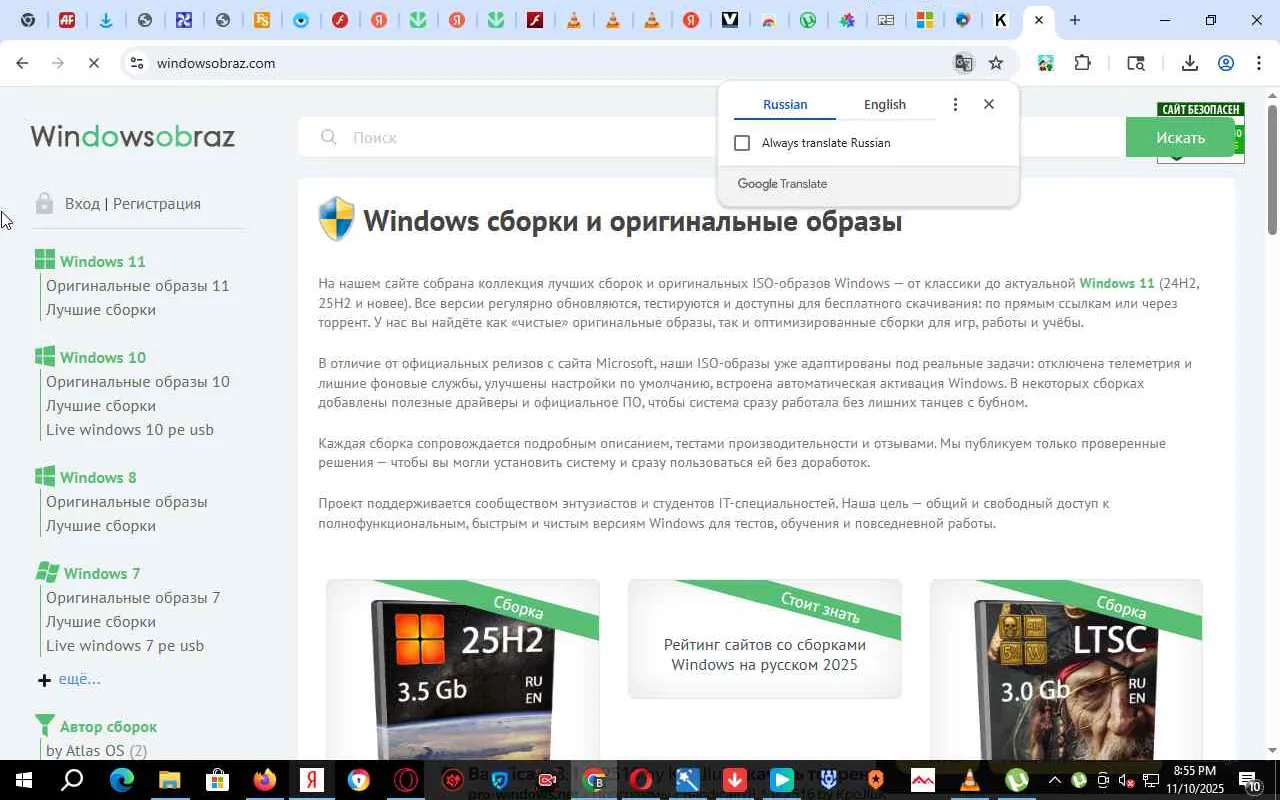Open Microsoft Store from the taskbar

click(x=217, y=780)
